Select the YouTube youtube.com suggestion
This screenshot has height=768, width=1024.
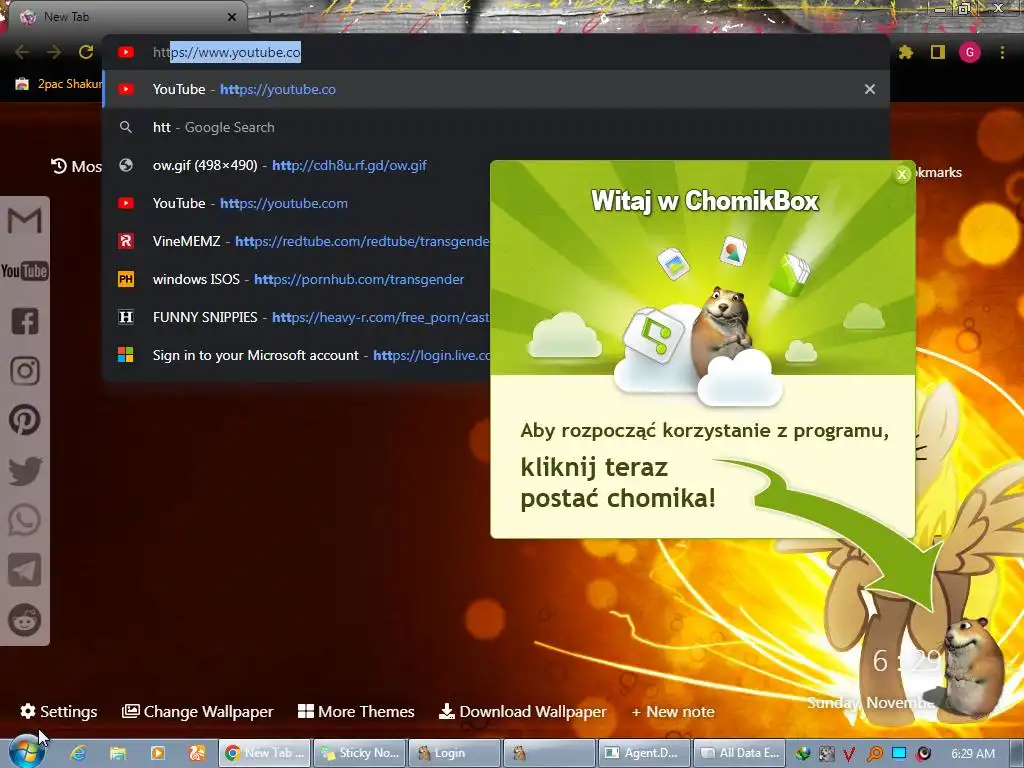(x=297, y=203)
